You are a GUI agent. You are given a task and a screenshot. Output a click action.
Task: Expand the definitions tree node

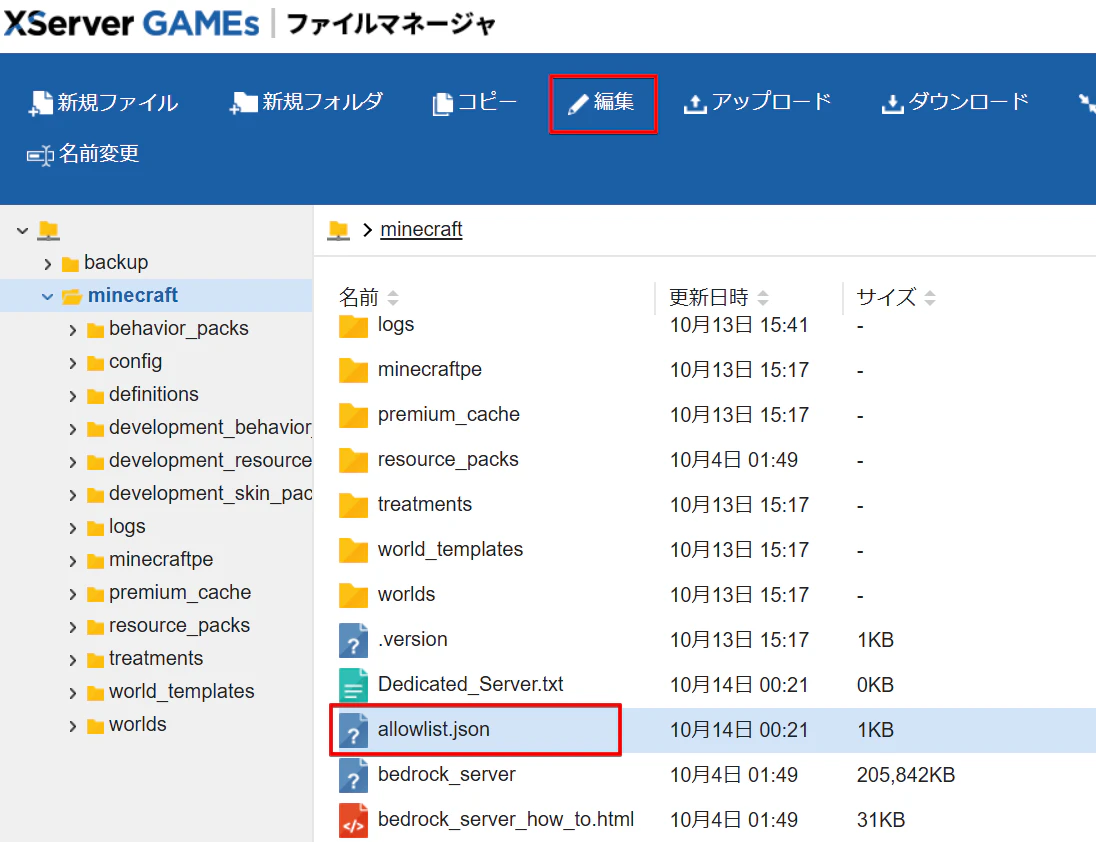[x=73, y=395]
